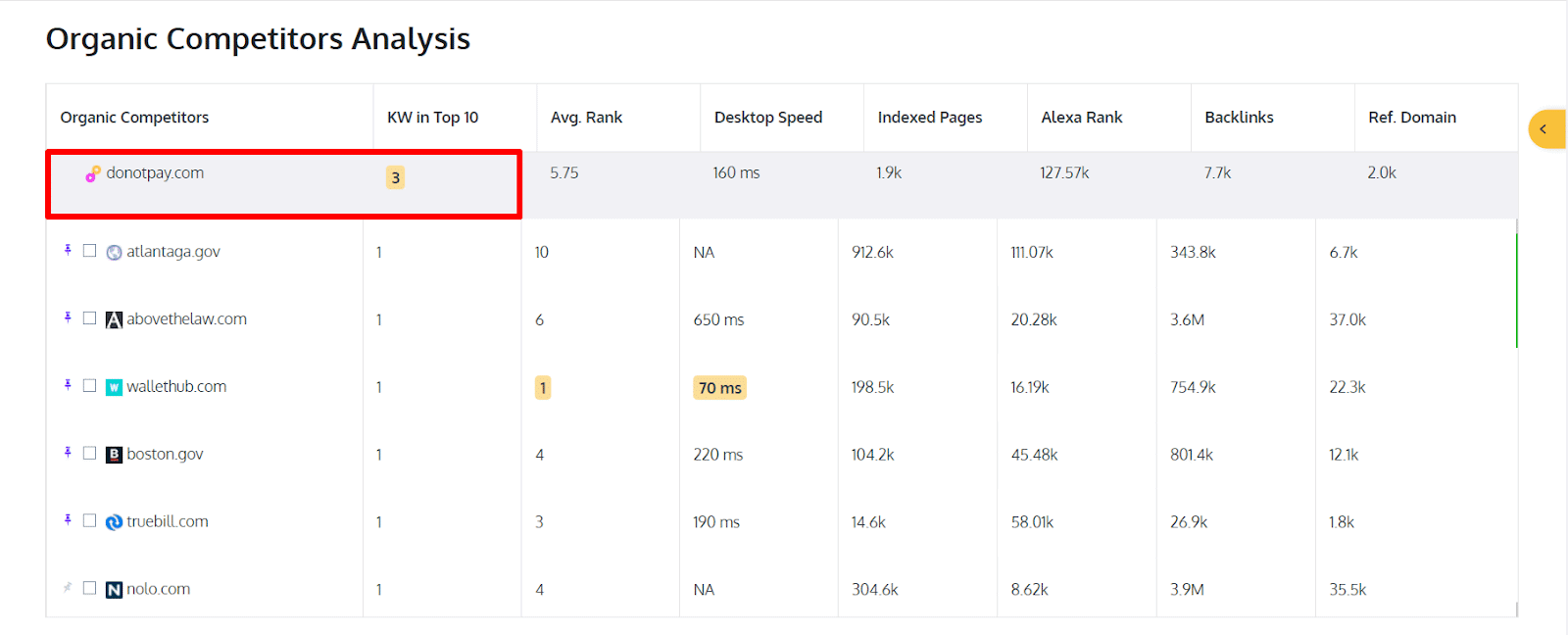This screenshot has height=635, width=1568.
Task: Click the 45.48k Alexa Rank value
Action: (x=1034, y=456)
